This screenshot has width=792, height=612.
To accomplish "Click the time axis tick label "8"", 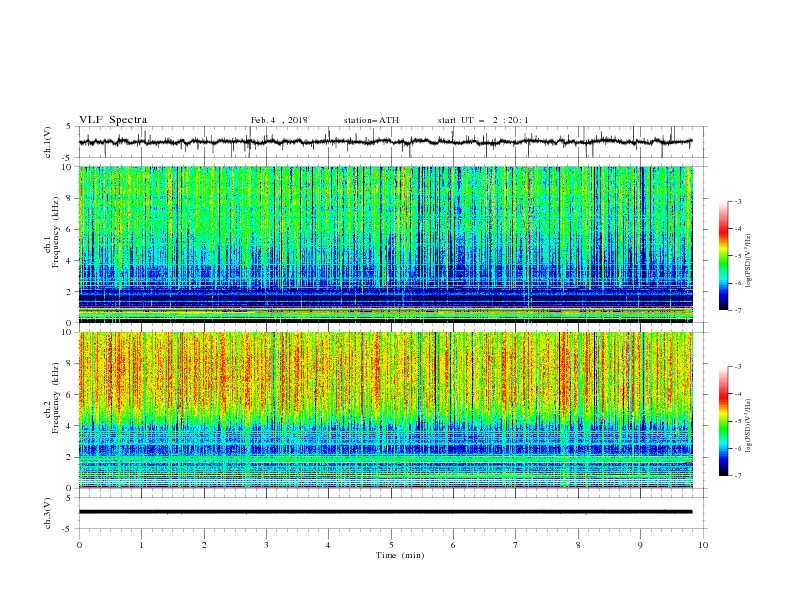I will (x=578, y=545).
